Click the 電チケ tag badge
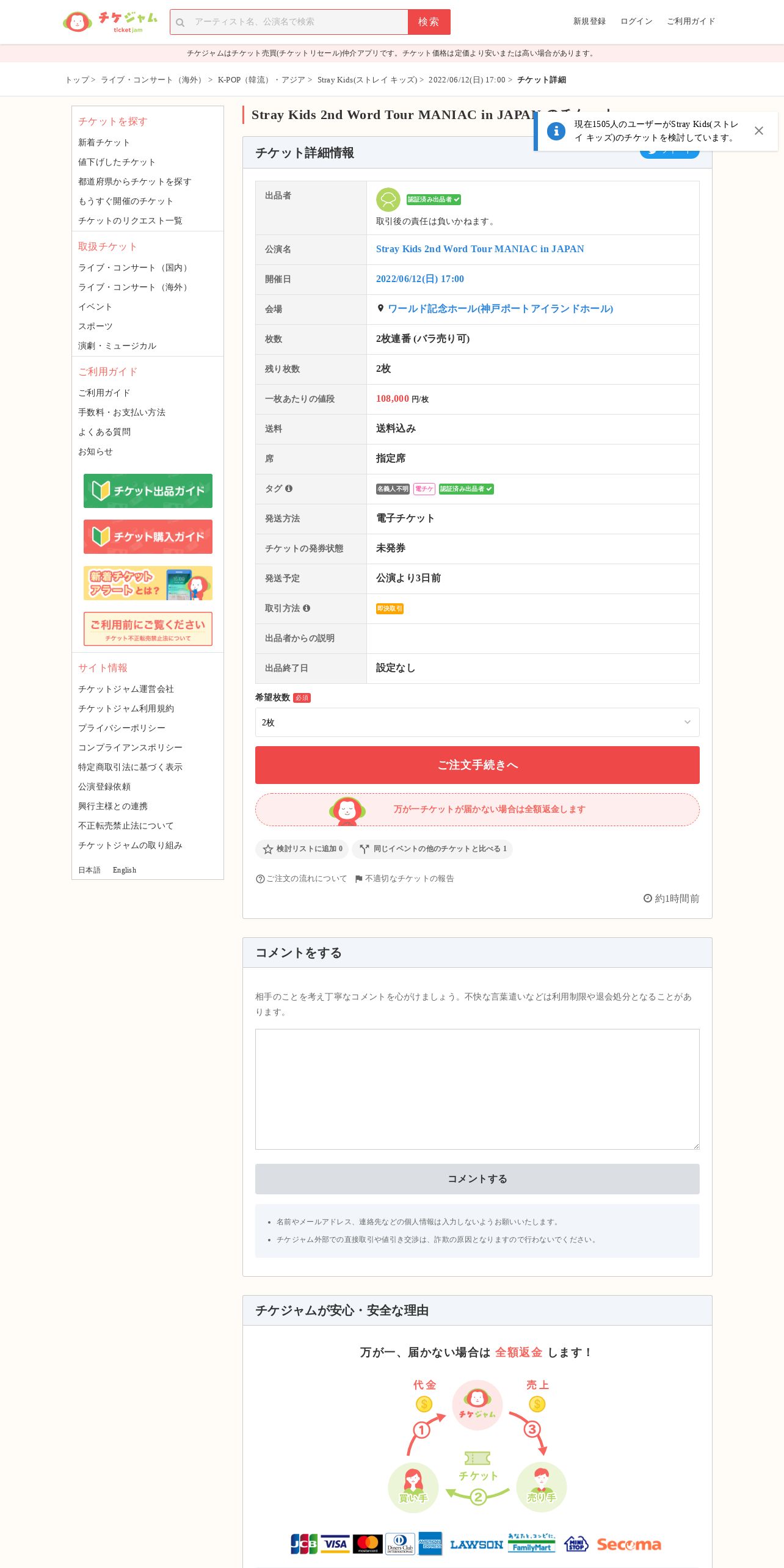Screen dimensions: 784x1568 tap(424, 489)
